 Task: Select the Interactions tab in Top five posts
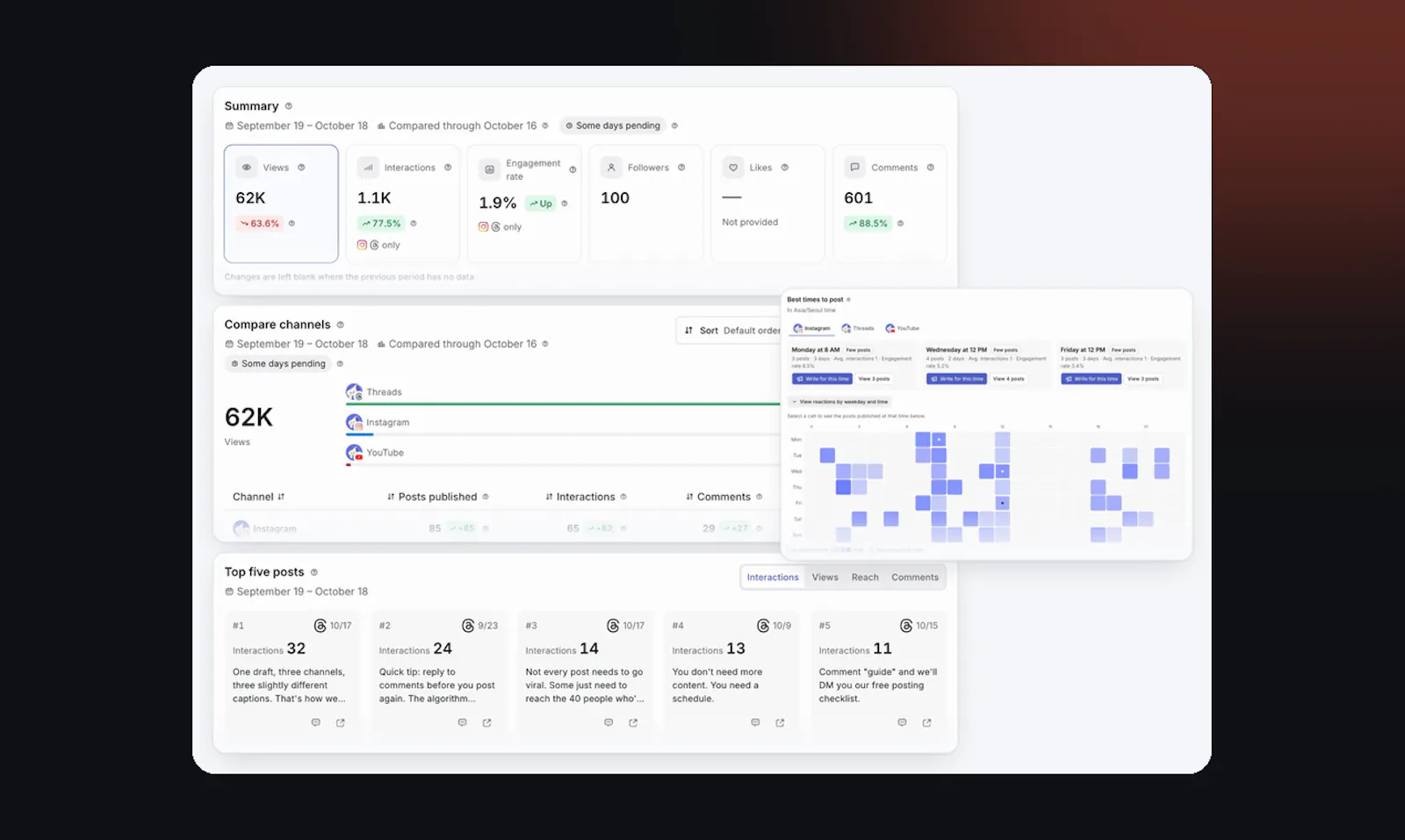[x=773, y=578]
